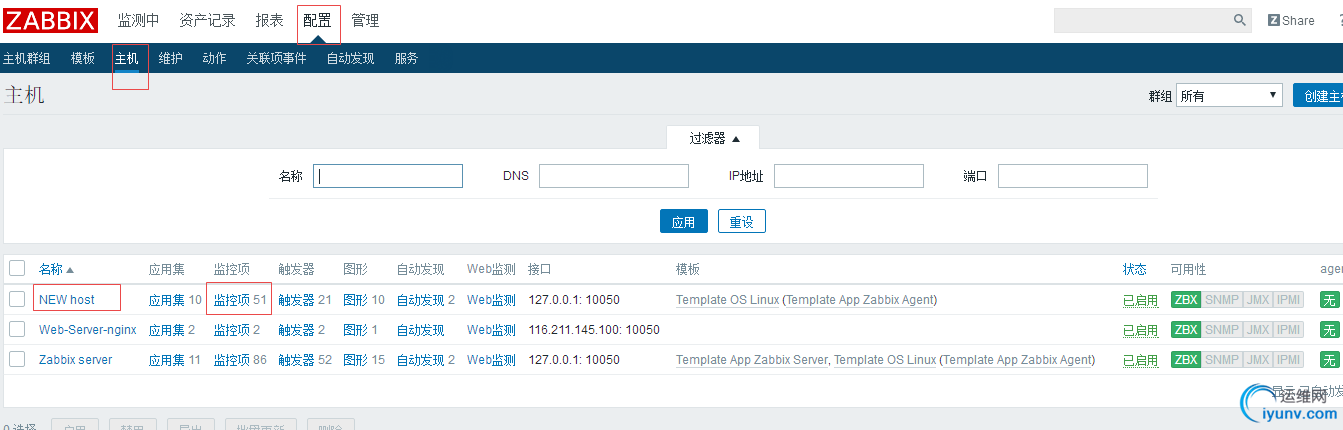Click the search magnifier icon
Screen dimensions: 1343x430
(1240, 20)
